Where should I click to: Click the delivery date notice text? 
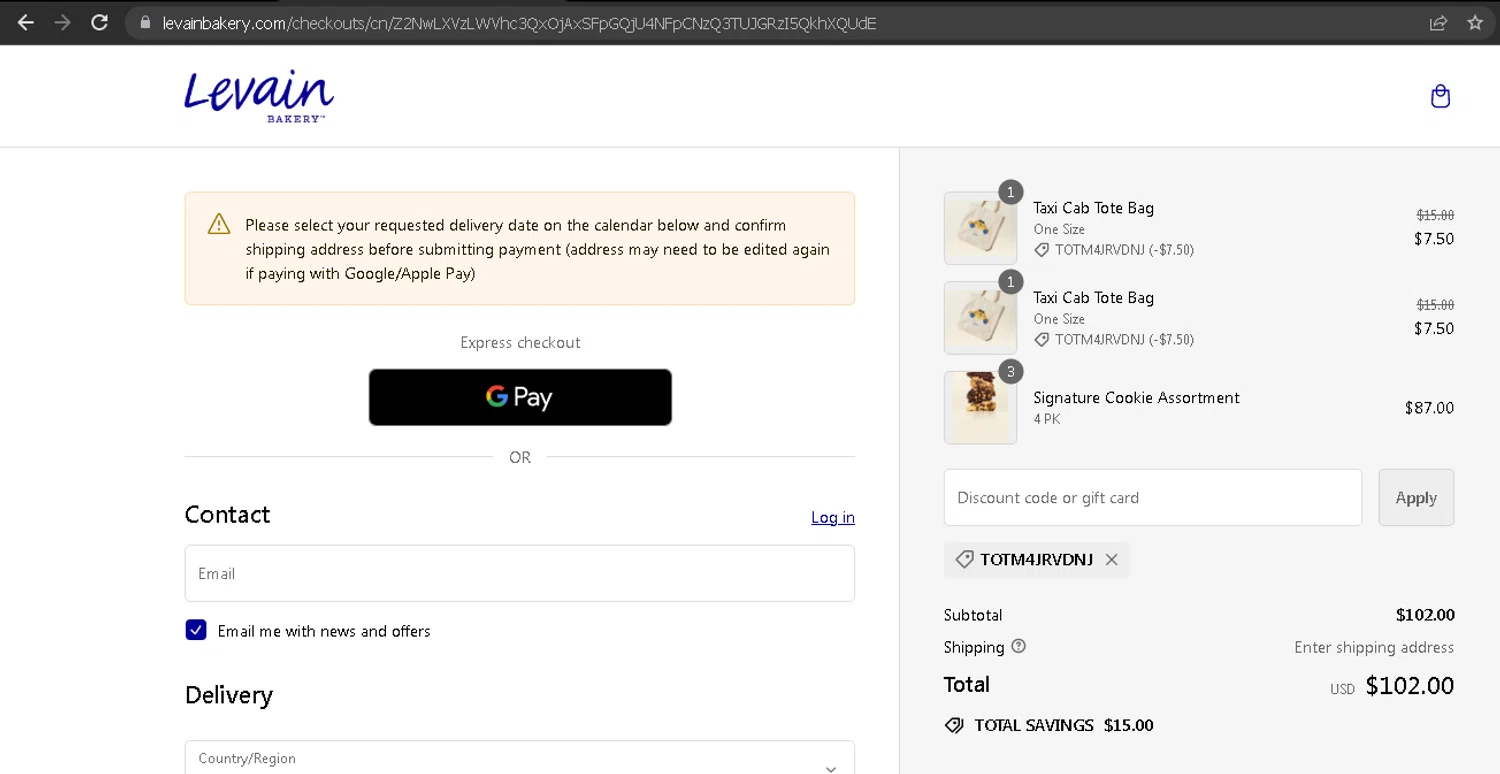coord(538,249)
